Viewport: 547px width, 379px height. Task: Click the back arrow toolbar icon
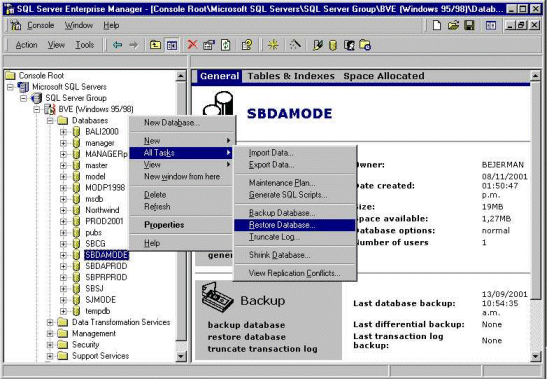click(117, 45)
